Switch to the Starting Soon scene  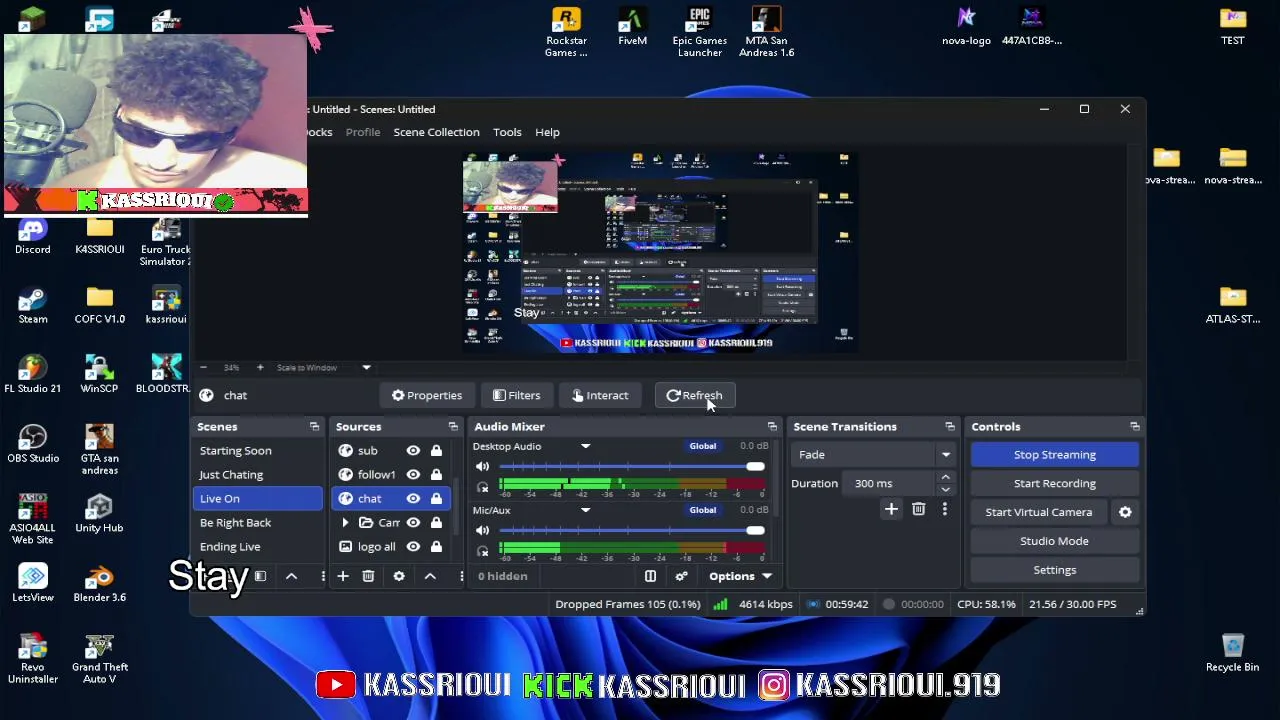pyautogui.click(x=257, y=451)
